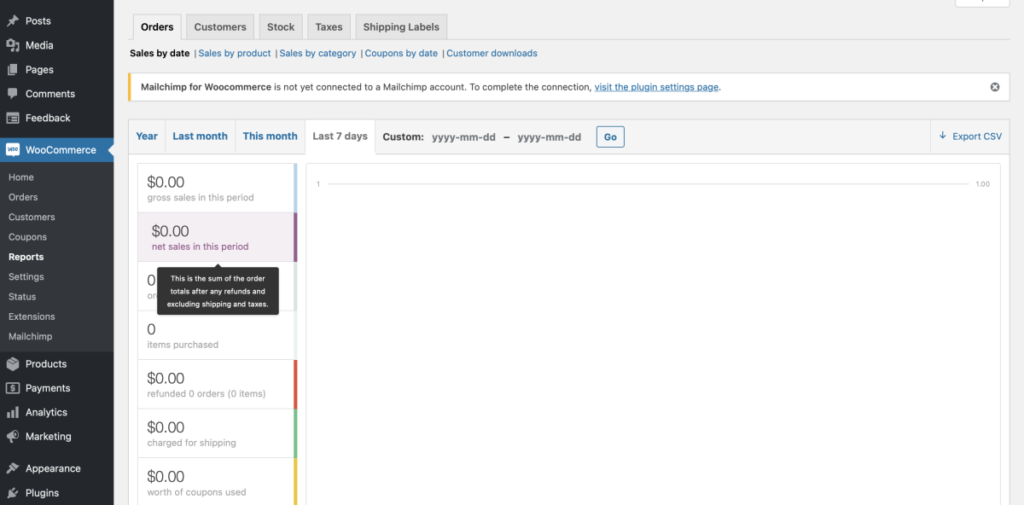This screenshot has height=505, width=1024.
Task: Select Sales by date report
Action: 159,53
